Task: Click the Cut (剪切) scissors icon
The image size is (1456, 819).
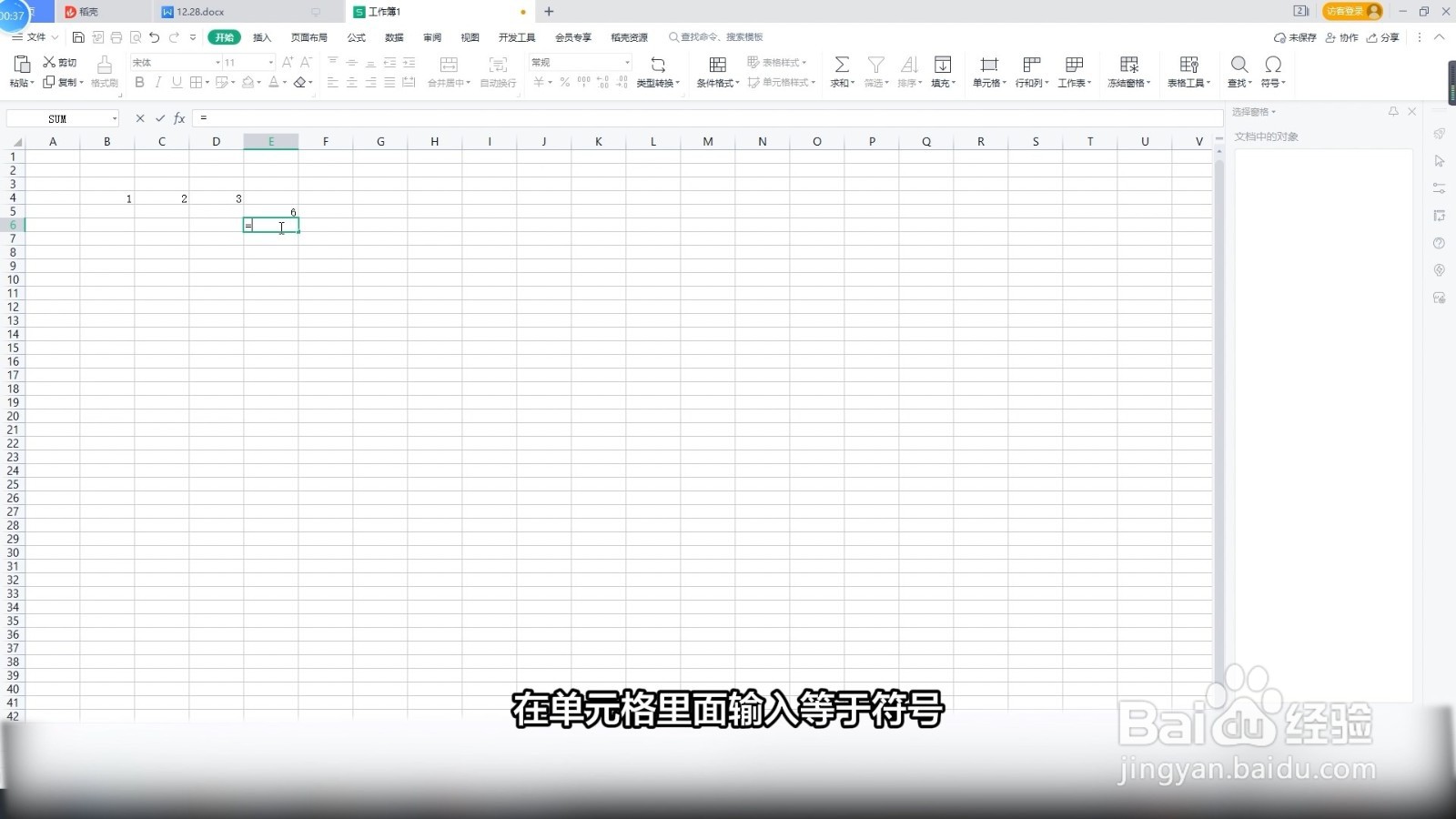Action: point(49,62)
